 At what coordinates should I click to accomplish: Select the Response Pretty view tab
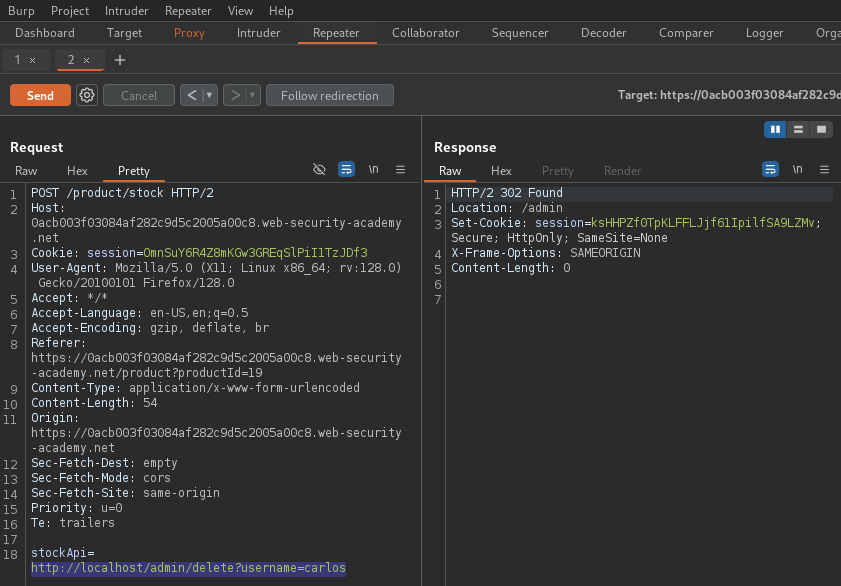[x=558, y=170]
